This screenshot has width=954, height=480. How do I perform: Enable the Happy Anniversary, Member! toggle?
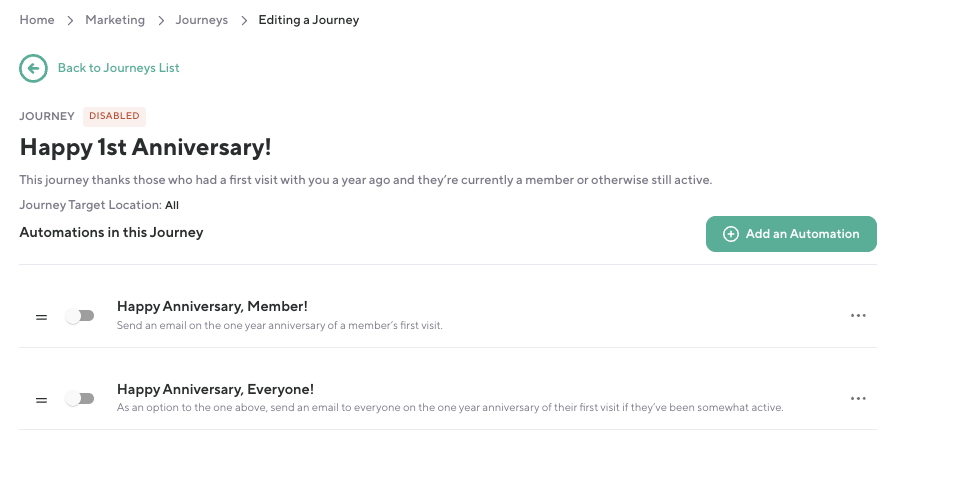pos(80,316)
